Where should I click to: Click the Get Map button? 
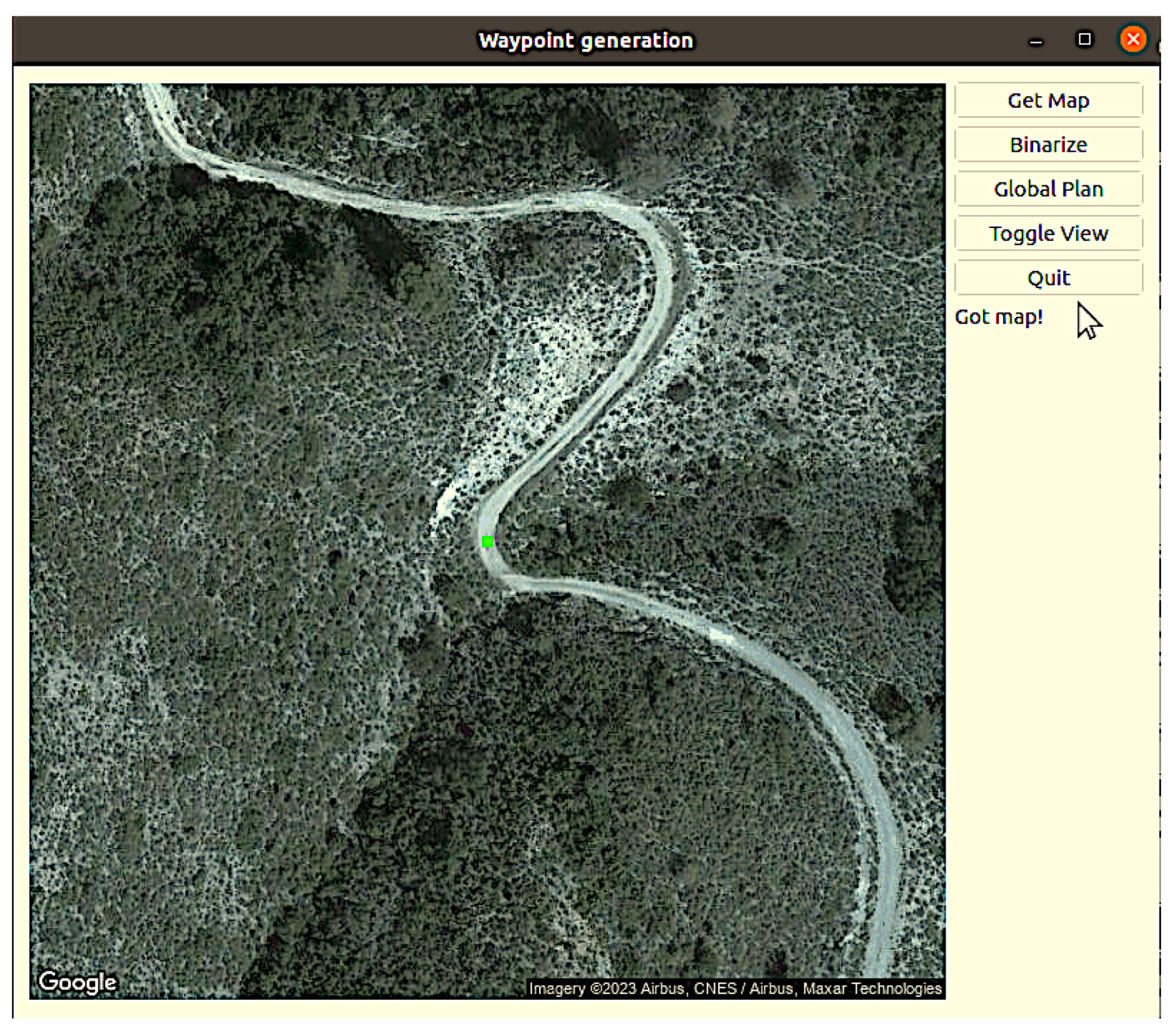coord(1047,100)
